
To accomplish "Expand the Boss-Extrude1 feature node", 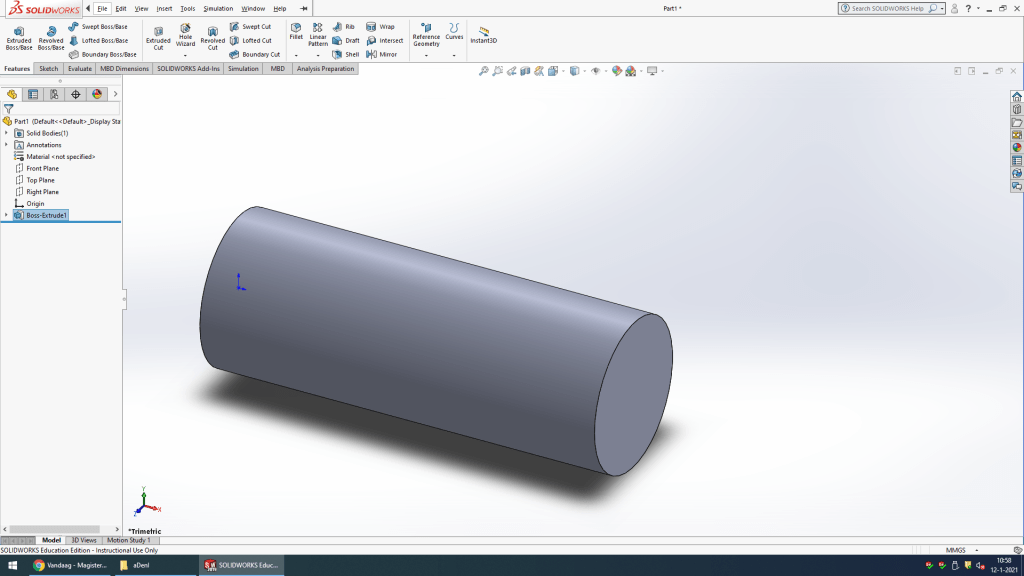I will point(6,215).
